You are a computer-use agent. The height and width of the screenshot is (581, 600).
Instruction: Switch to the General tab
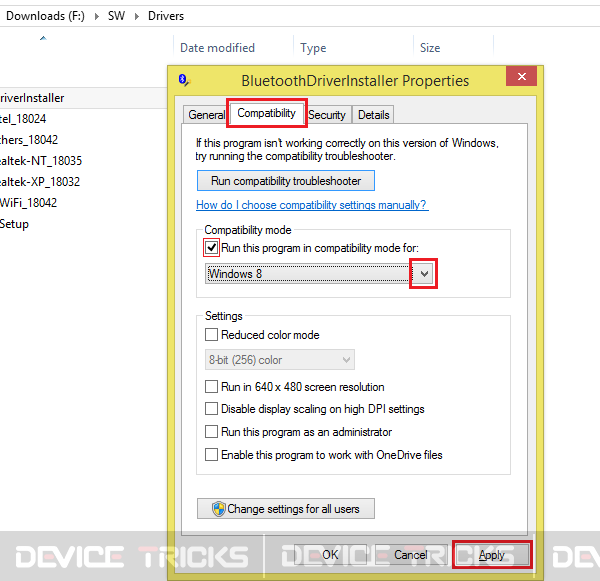pos(206,115)
